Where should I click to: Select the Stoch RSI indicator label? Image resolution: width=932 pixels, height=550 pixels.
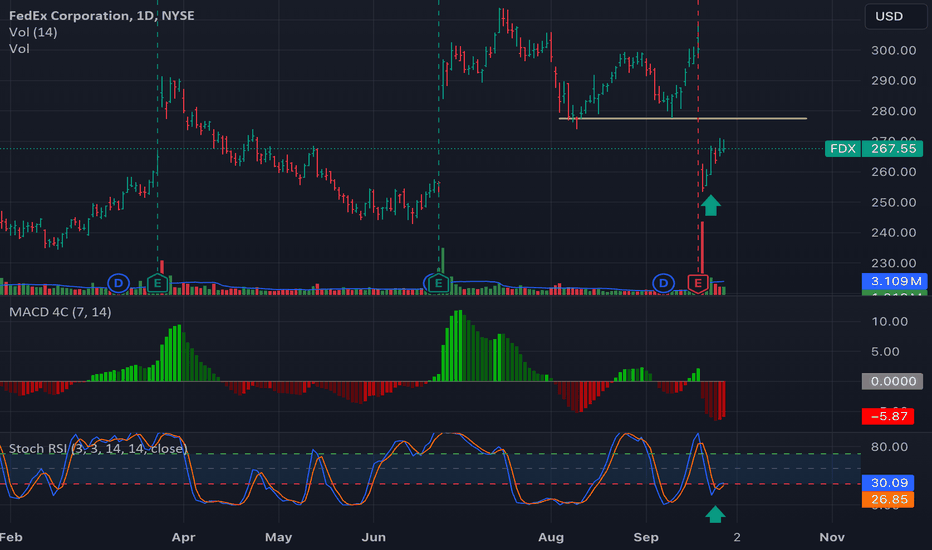point(98,448)
